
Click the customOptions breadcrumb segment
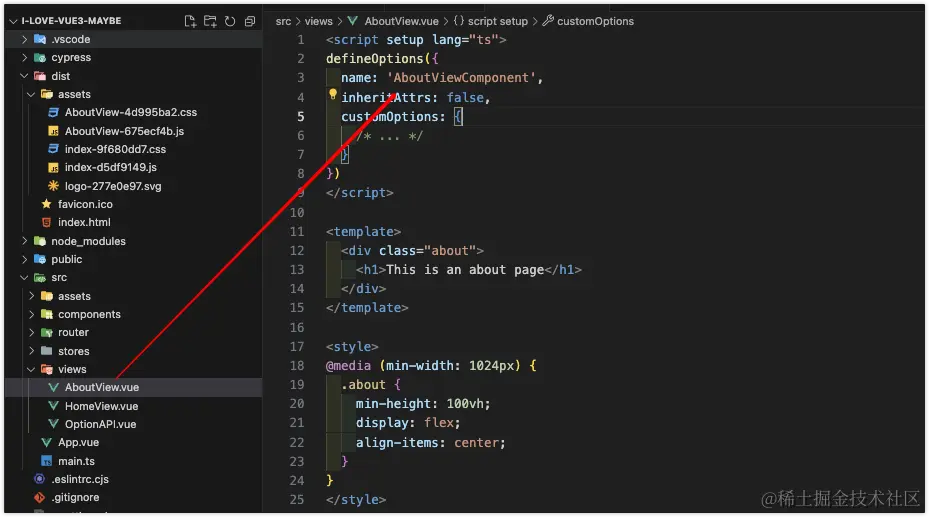coord(588,21)
